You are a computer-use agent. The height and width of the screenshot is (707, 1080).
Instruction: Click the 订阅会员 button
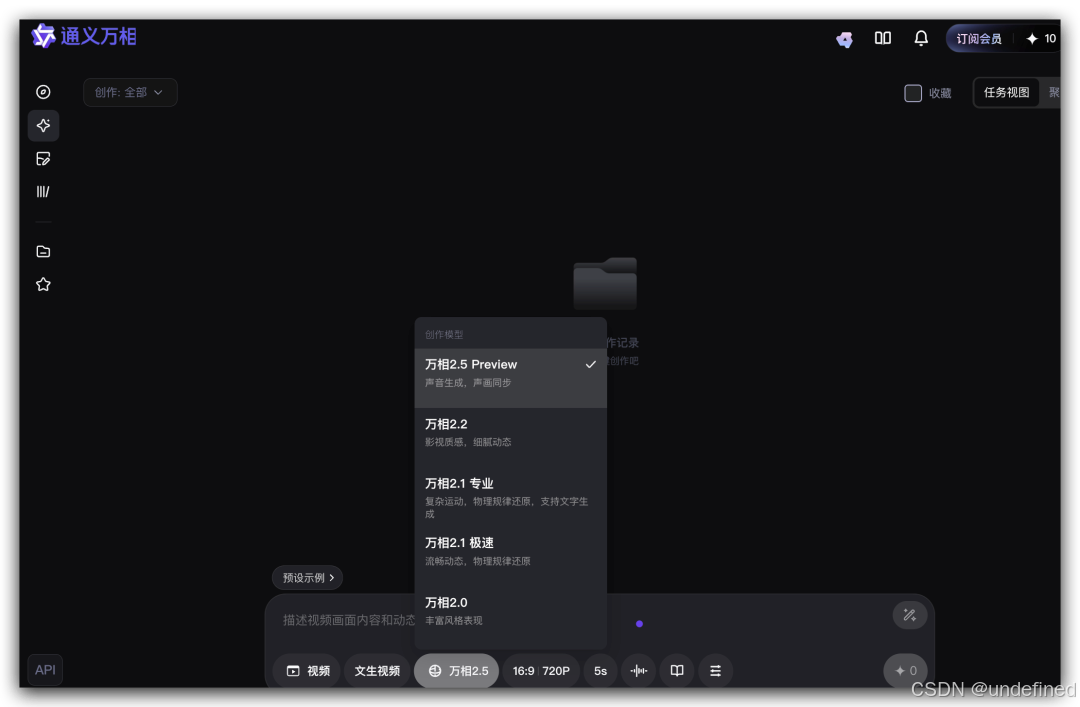979,39
